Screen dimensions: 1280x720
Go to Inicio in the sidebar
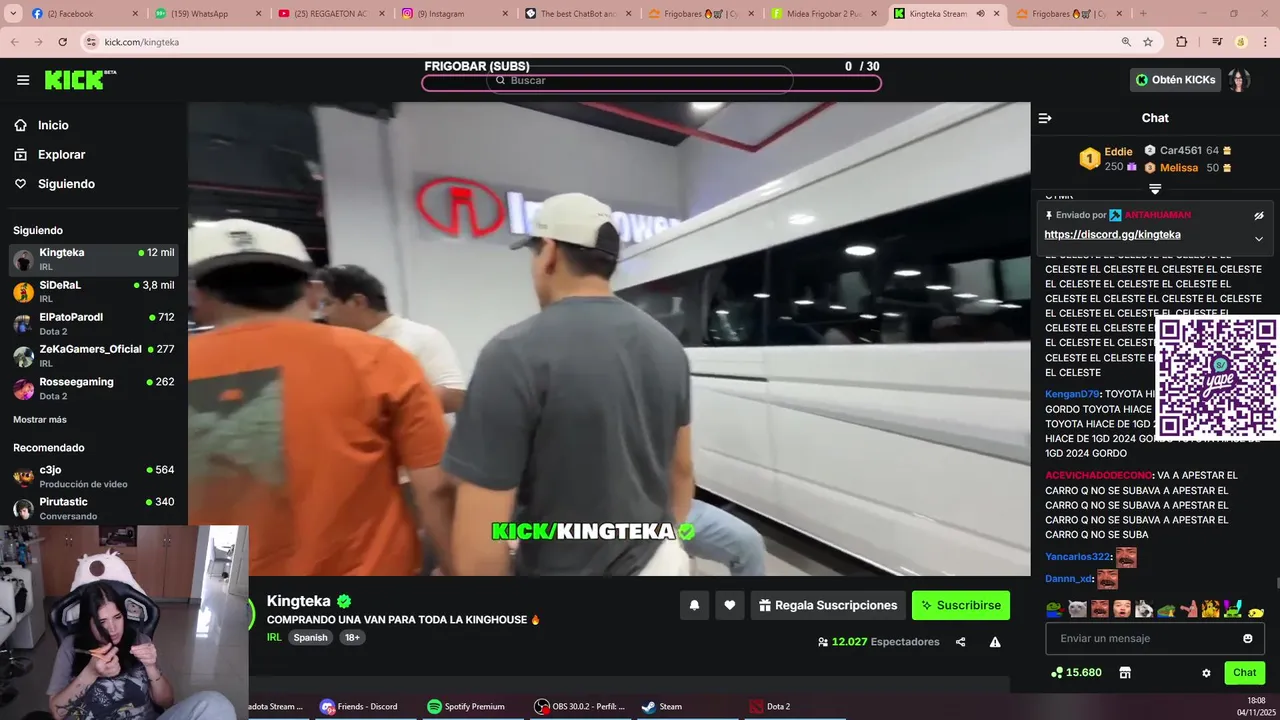tap(53, 125)
